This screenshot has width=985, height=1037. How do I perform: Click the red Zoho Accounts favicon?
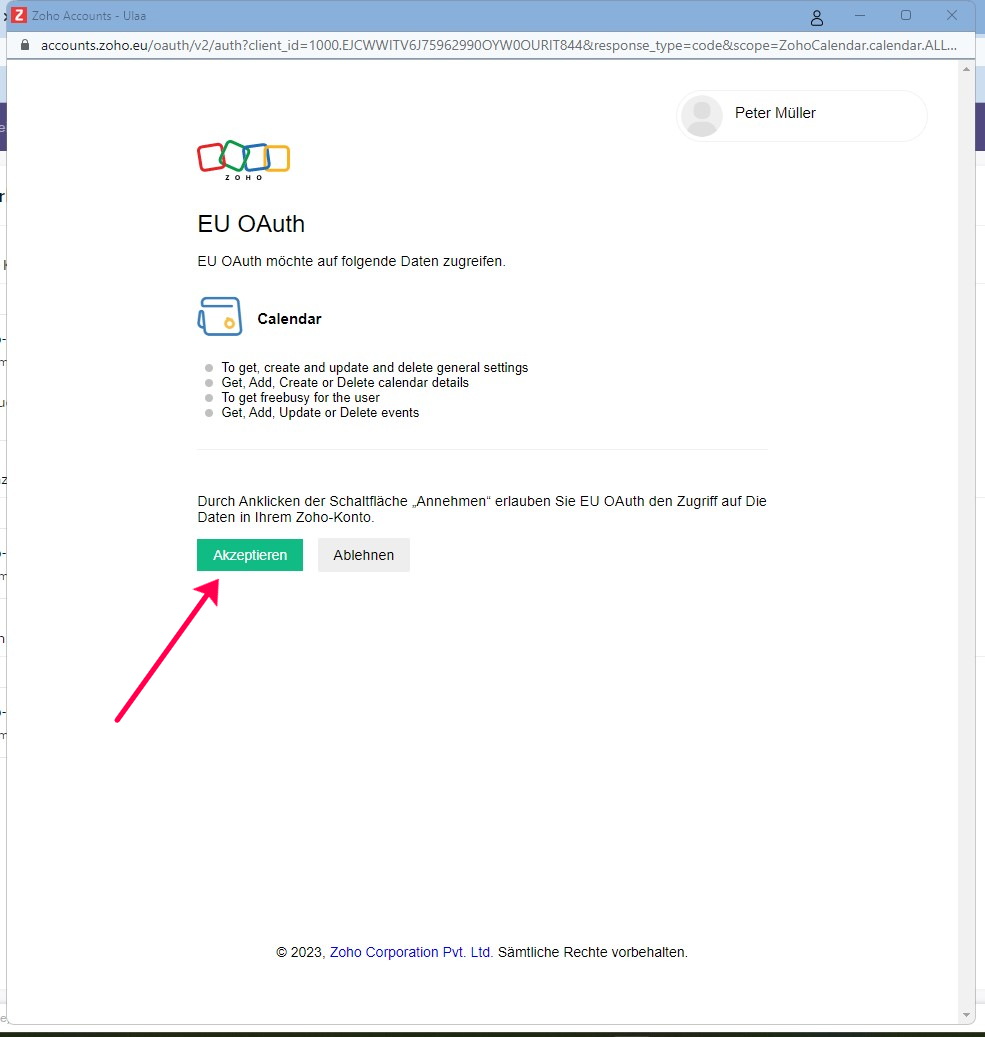pyautogui.click(x=19, y=15)
